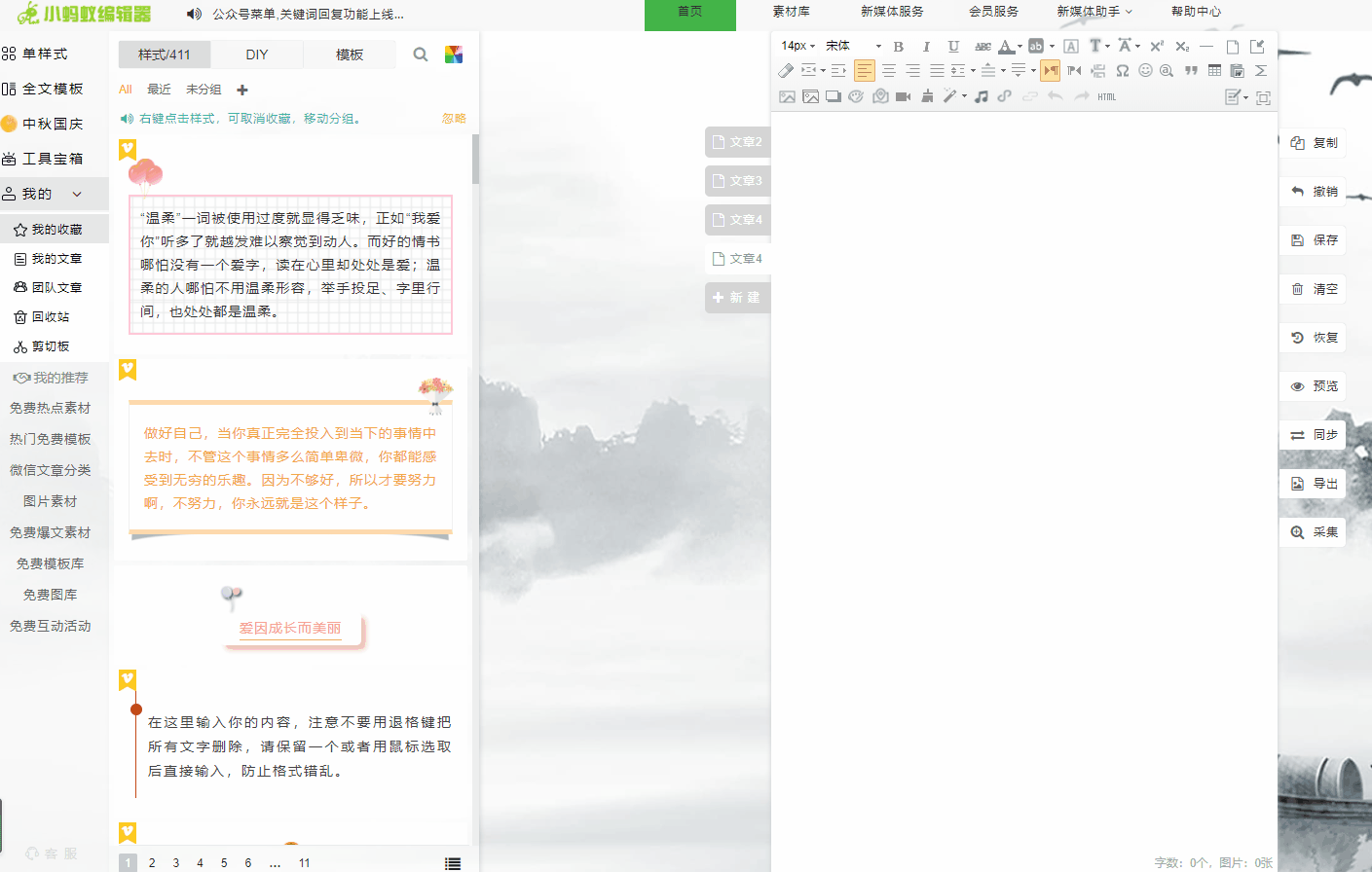Open the emoji insertion tool
Screen dimensions: 1372x872
1146,71
